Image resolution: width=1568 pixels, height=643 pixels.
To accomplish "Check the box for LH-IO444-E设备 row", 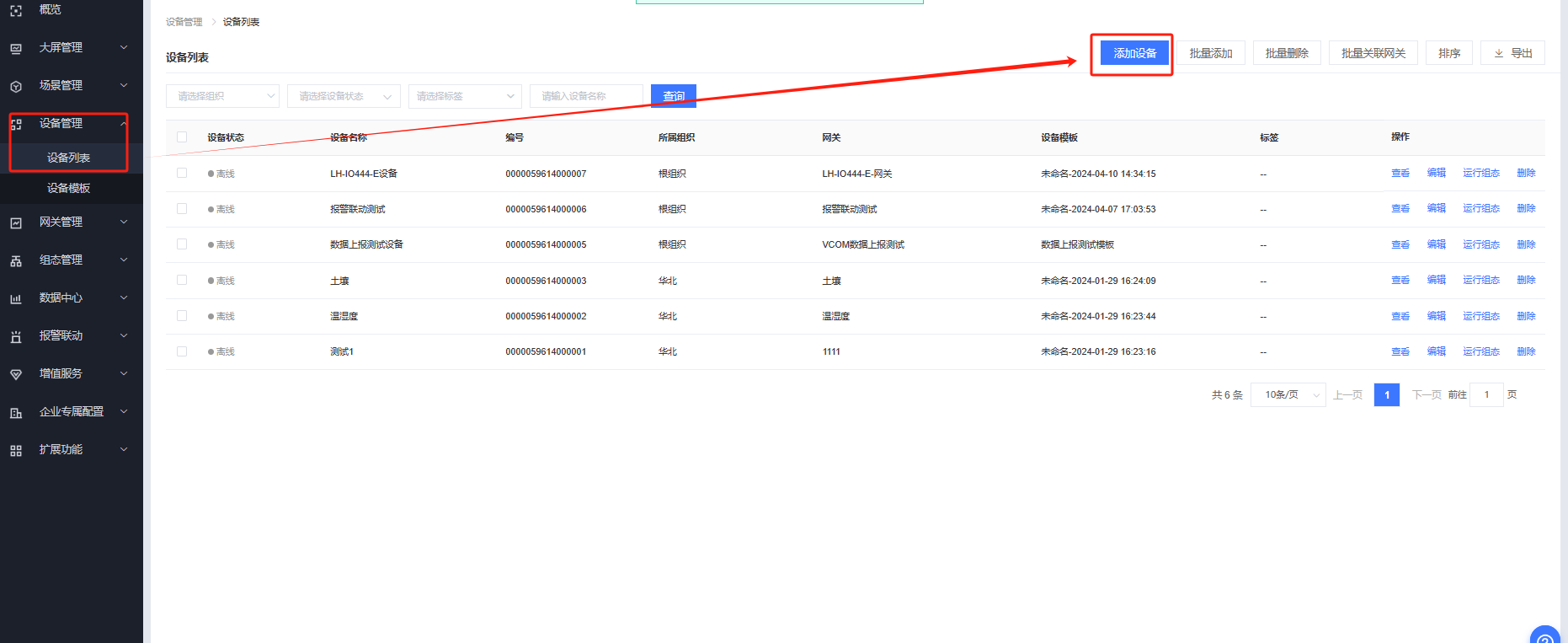I will coord(182,173).
